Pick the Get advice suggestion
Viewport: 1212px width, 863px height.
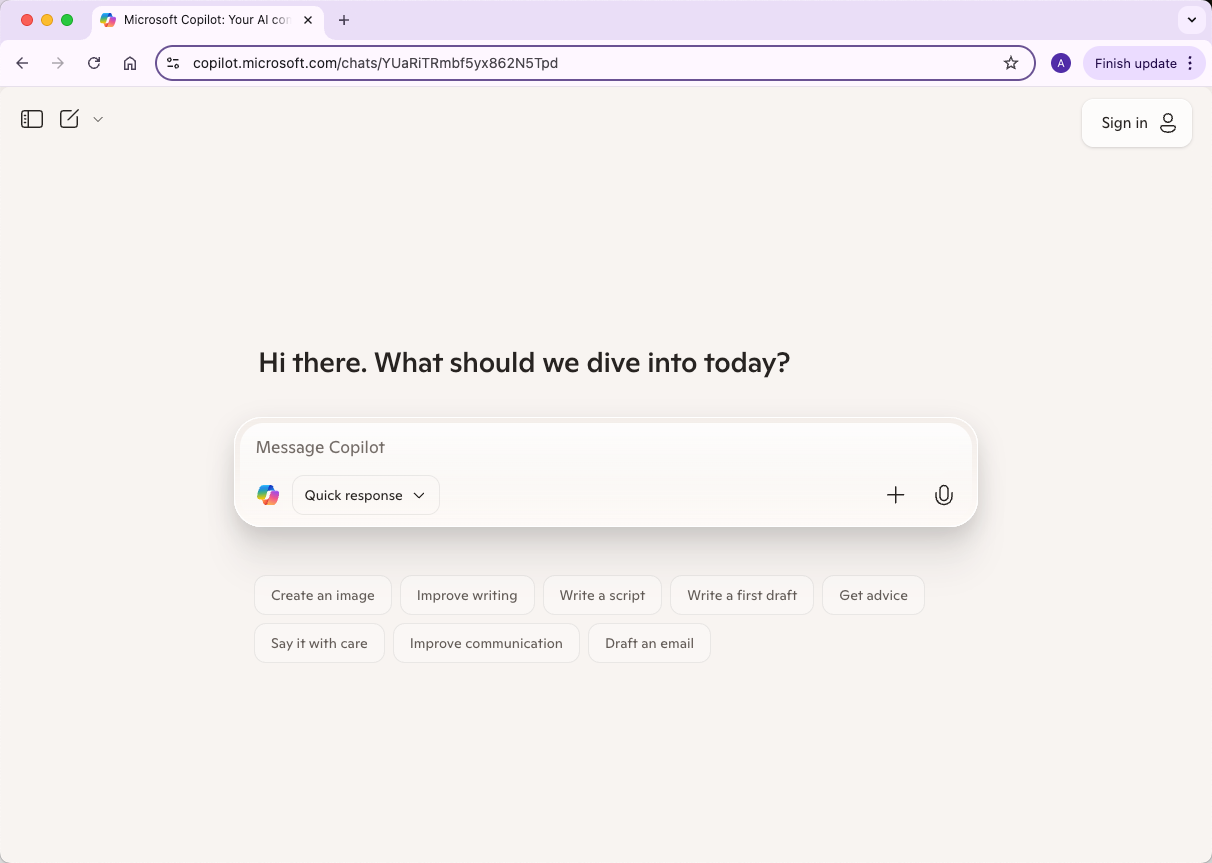click(873, 595)
